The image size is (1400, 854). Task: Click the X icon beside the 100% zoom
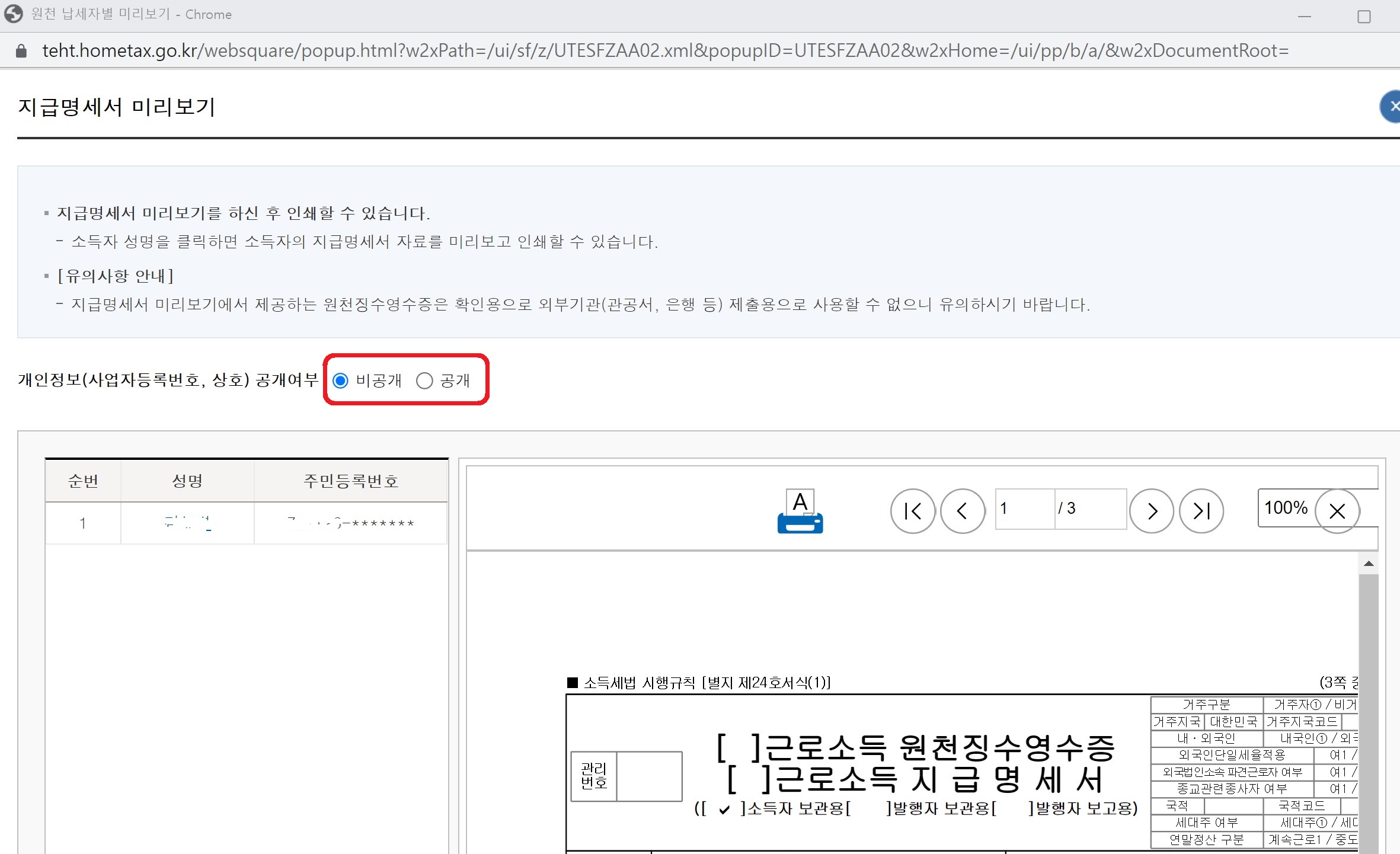click(x=1338, y=511)
